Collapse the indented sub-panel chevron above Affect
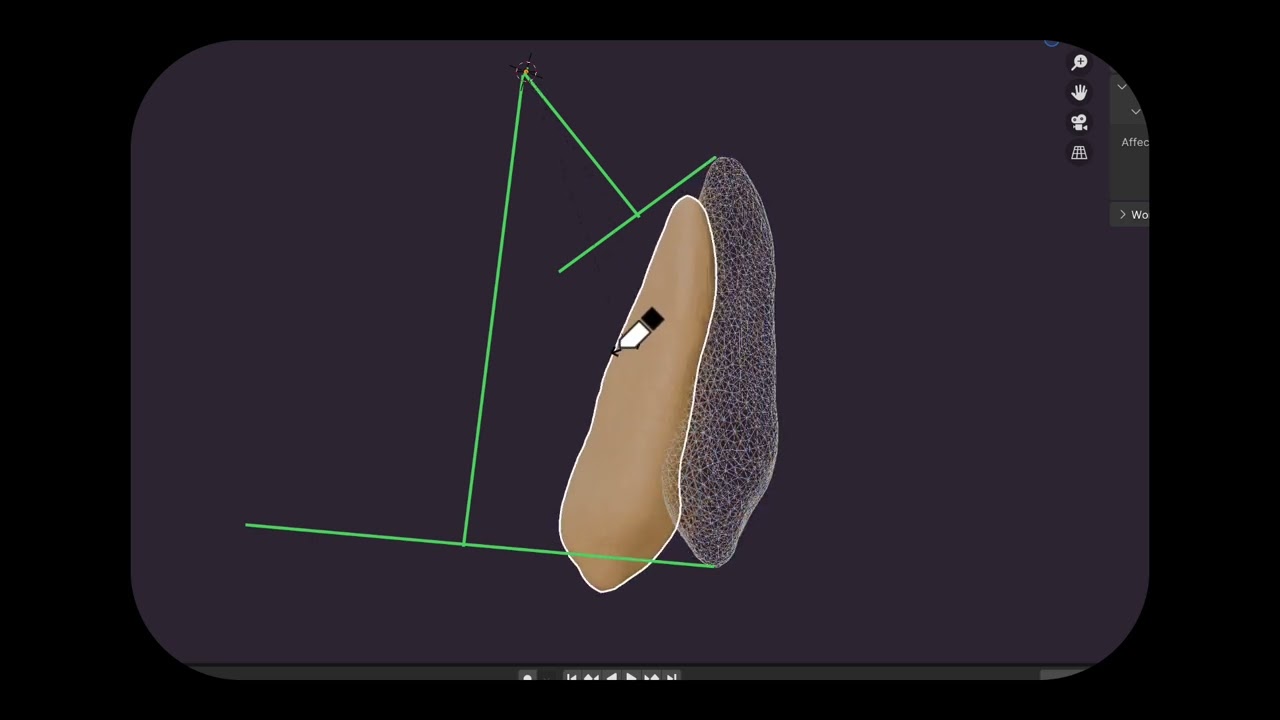 [1135, 111]
